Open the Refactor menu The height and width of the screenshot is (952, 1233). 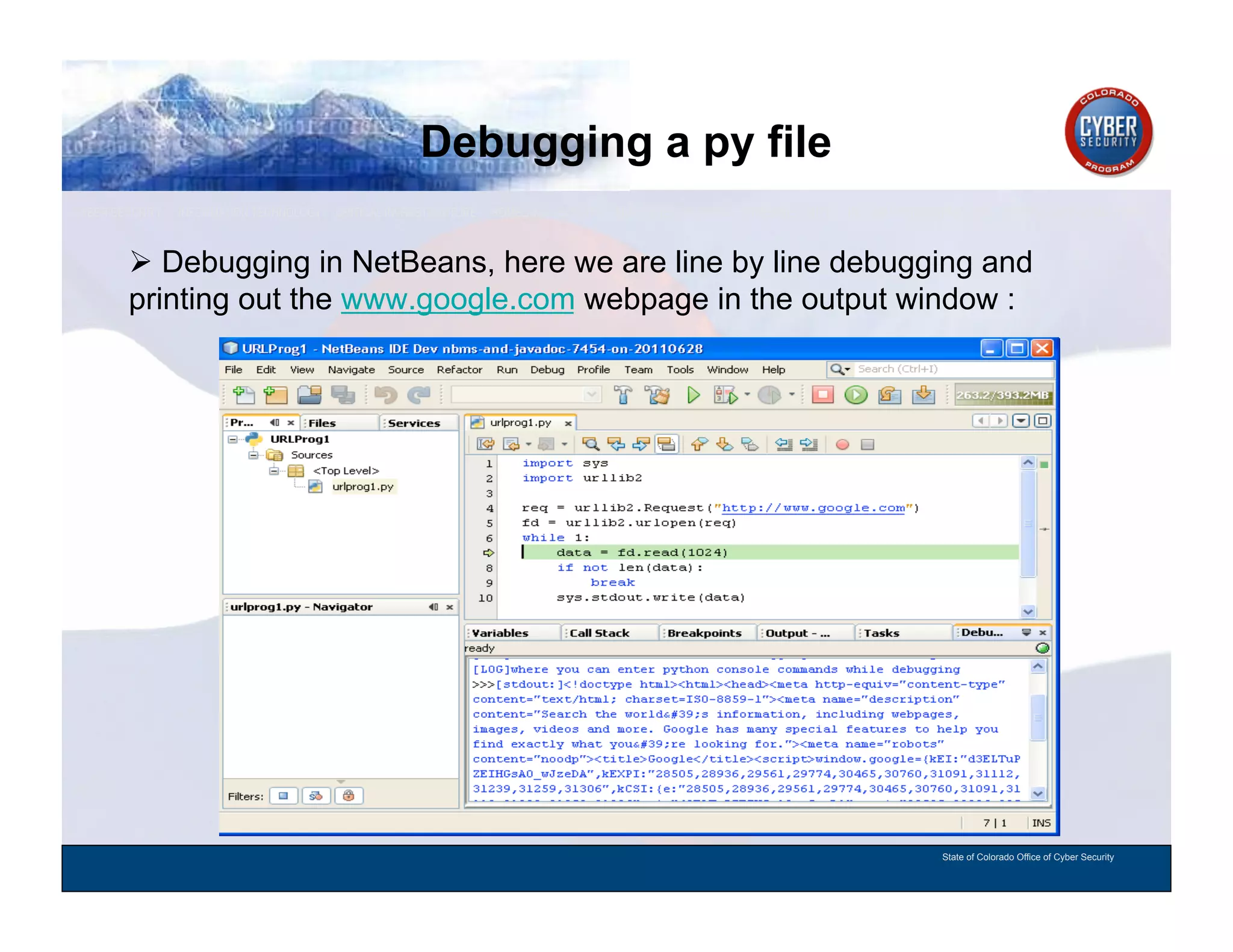459,369
